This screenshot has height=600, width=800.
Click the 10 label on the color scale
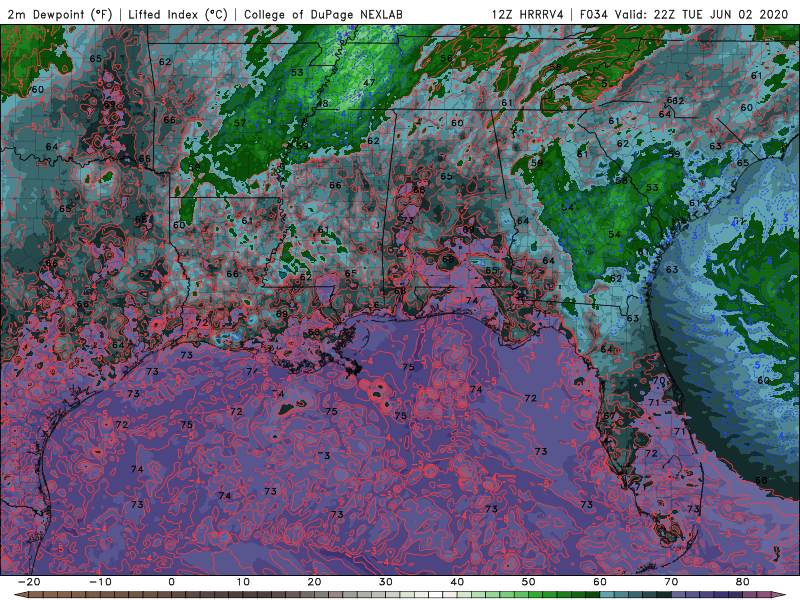(x=243, y=582)
